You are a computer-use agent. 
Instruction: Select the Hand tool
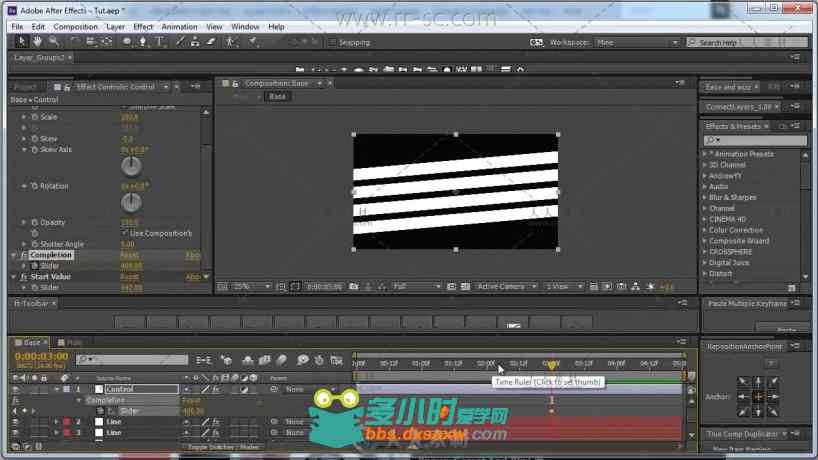[x=38, y=41]
